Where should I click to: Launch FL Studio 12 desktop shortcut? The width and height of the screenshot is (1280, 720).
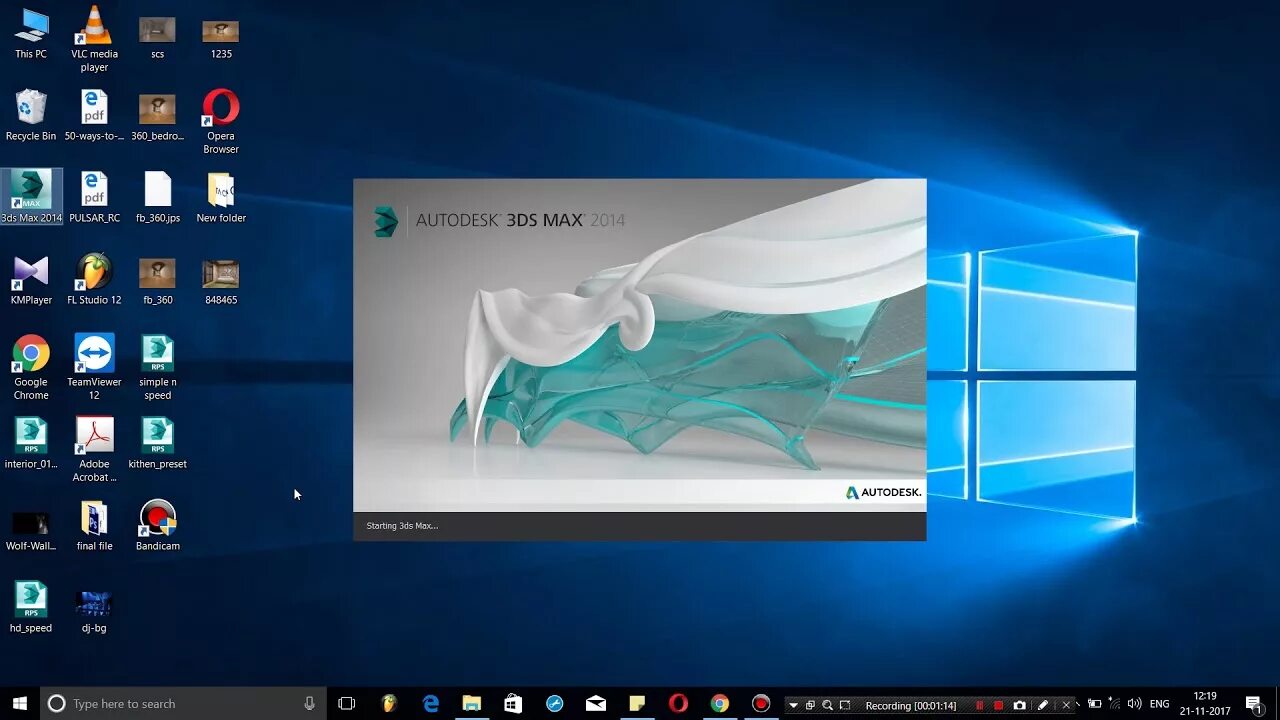[94, 279]
